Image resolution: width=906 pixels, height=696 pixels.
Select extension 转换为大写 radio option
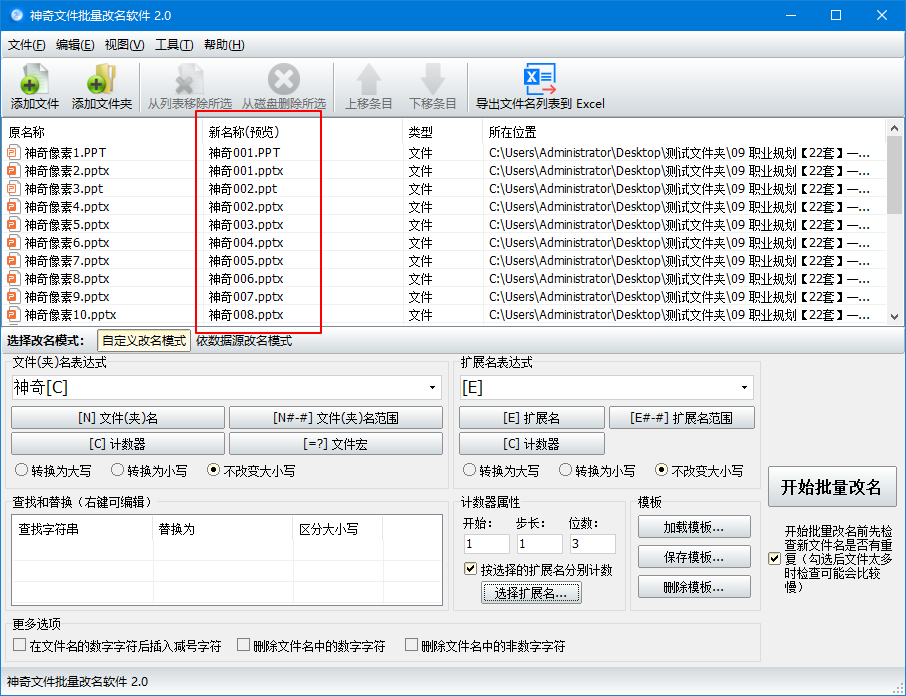pyautogui.click(x=470, y=470)
